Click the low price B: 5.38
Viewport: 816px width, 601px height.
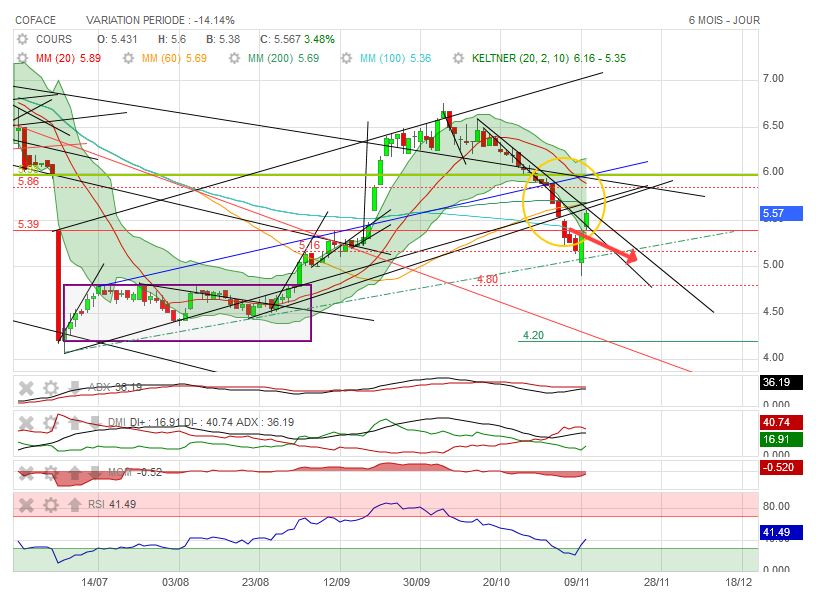point(223,39)
